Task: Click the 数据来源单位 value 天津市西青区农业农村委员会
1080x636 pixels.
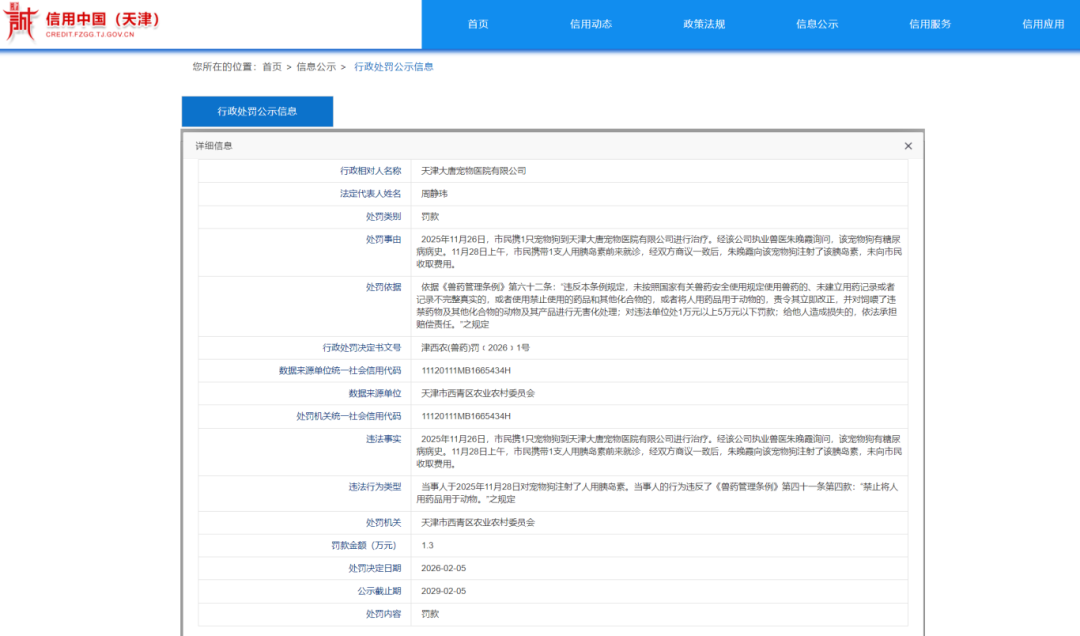Action: (478, 393)
